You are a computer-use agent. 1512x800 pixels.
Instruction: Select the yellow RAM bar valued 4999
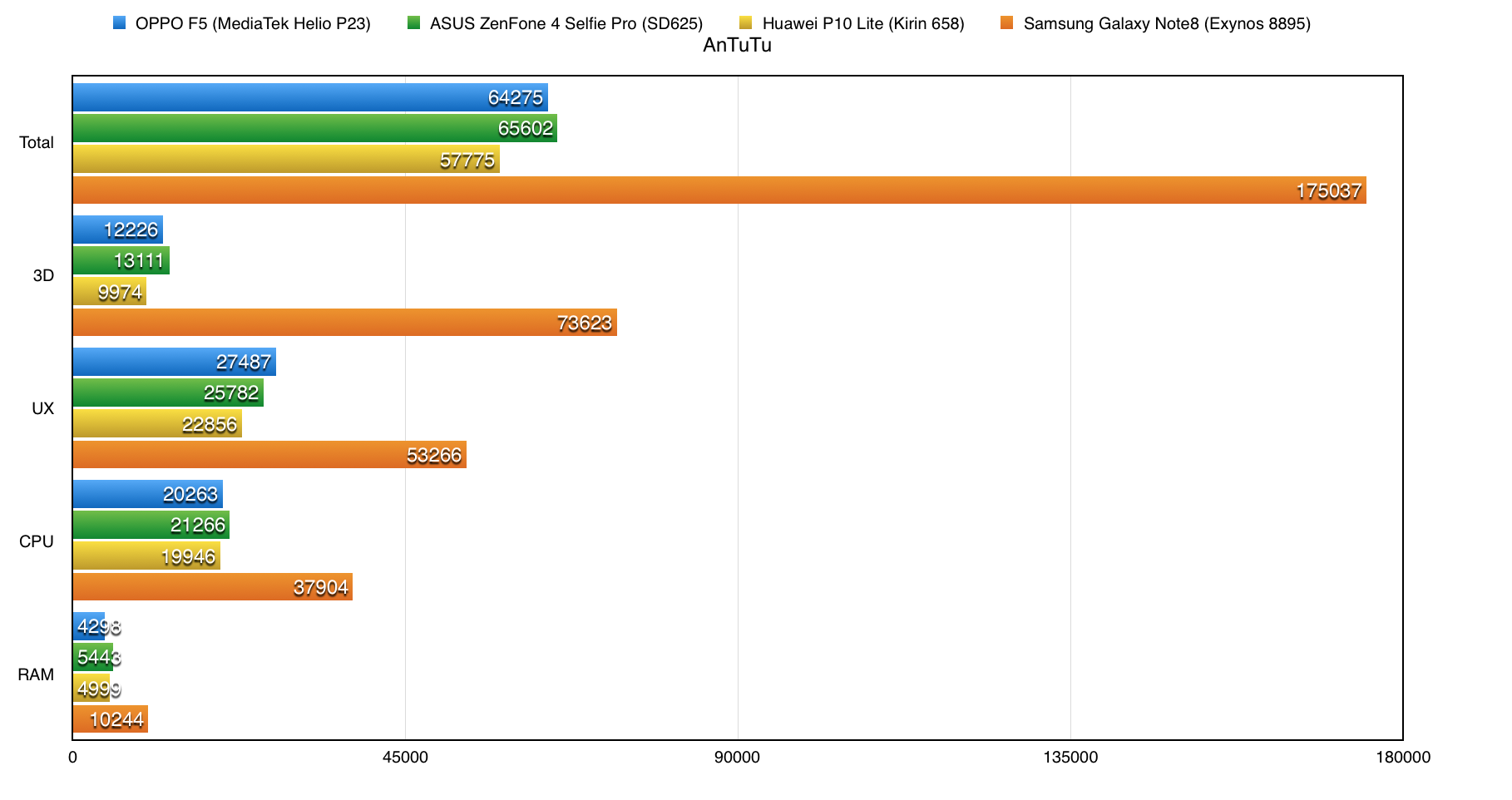pos(91,688)
